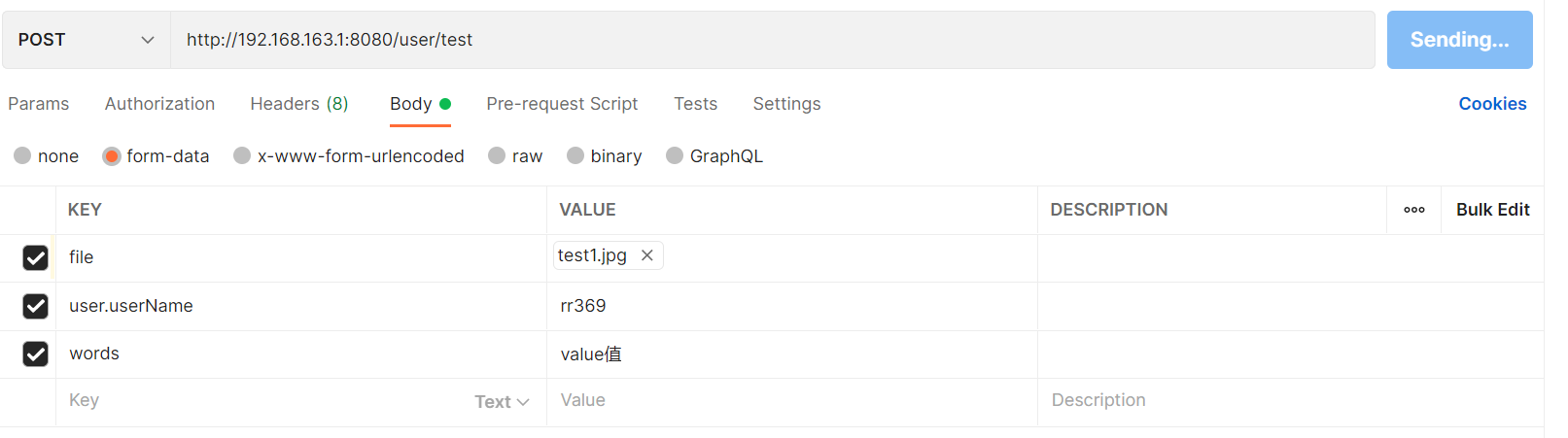Viewport: 1568px width, 438px height.
Task: Open the Cookies link
Action: (1492, 104)
